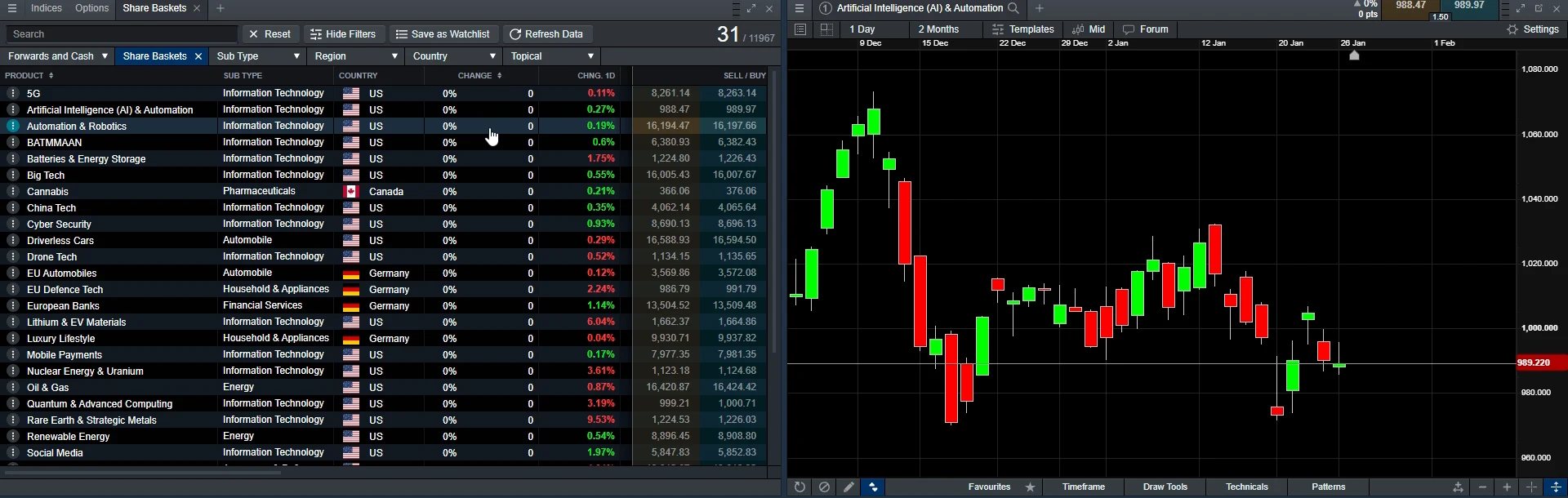Open the chart Forum
This screenshot has height=498, width=1568.
pos(1146,29)
